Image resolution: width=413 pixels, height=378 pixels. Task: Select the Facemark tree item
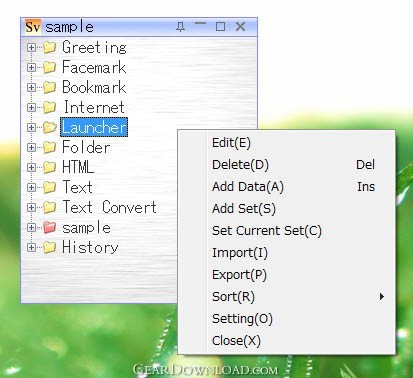(x=94, y=67)
